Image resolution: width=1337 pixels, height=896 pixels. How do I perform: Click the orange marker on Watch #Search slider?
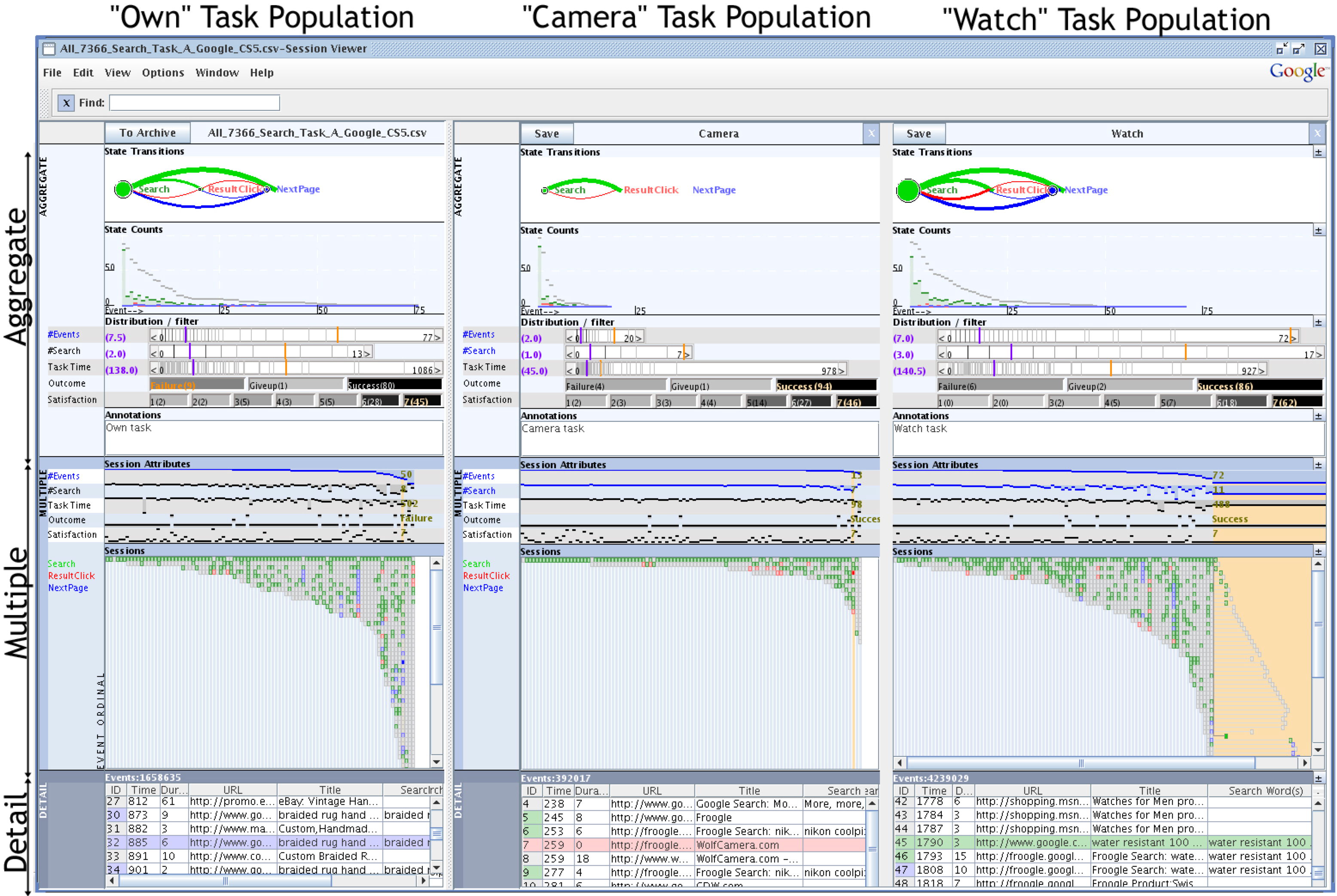coord(1185,353)
